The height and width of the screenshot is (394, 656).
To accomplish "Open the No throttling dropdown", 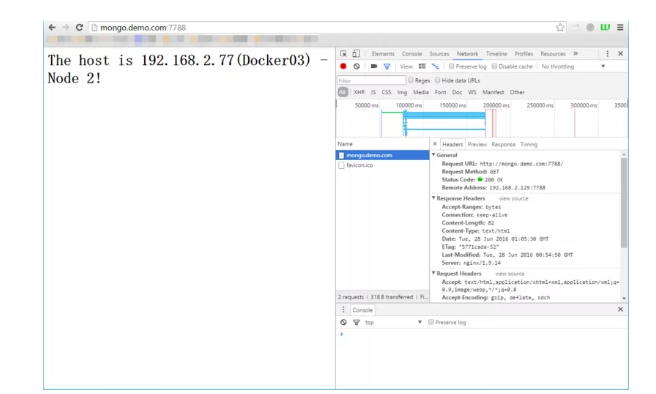I will [573, 67].
